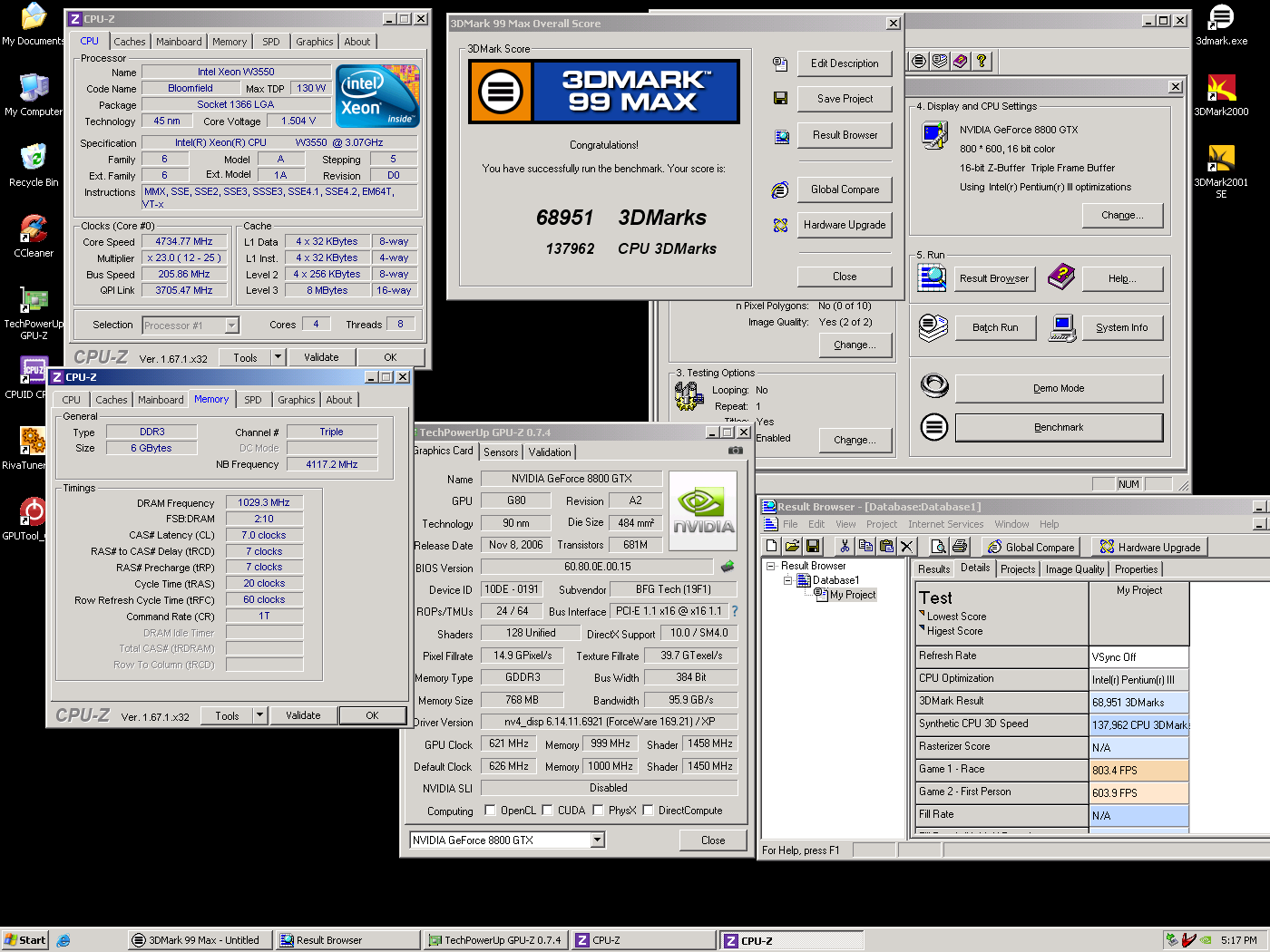This screenshot has width=1270, height=952.
Task: Open the Tools dropdown arrow in CPU-Z Memory window
Action: coord(259,715)
